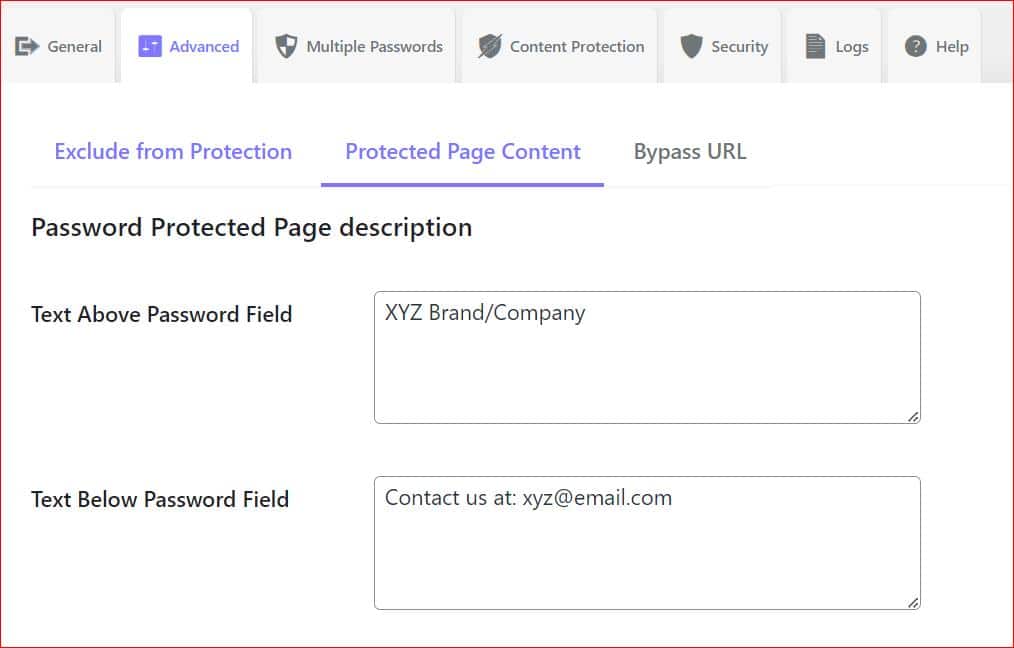Open the Content Protection tab
This screenshot has height=648, width=1014.
point(560,45)
